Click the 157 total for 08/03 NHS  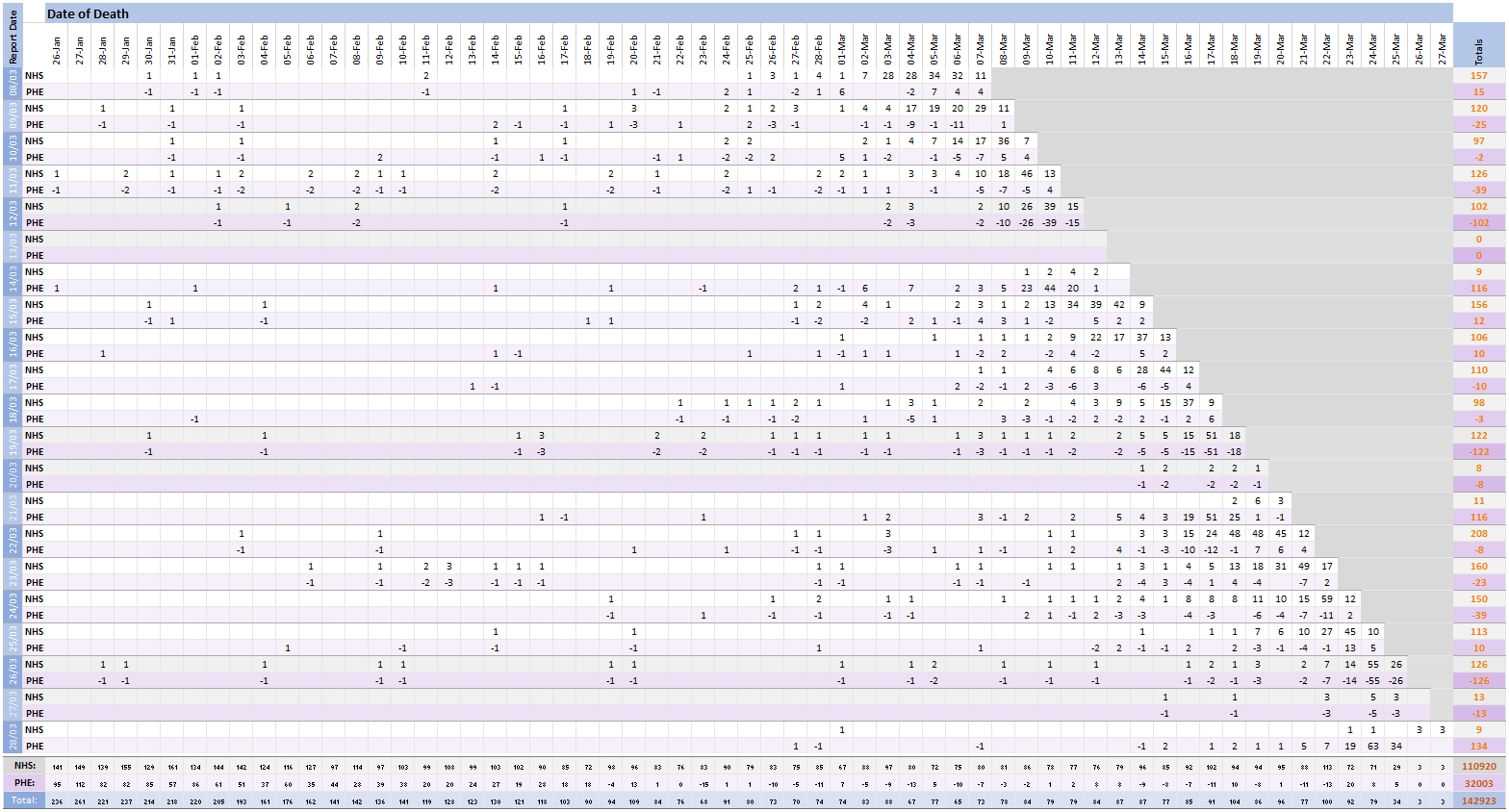click(1479, 76)
